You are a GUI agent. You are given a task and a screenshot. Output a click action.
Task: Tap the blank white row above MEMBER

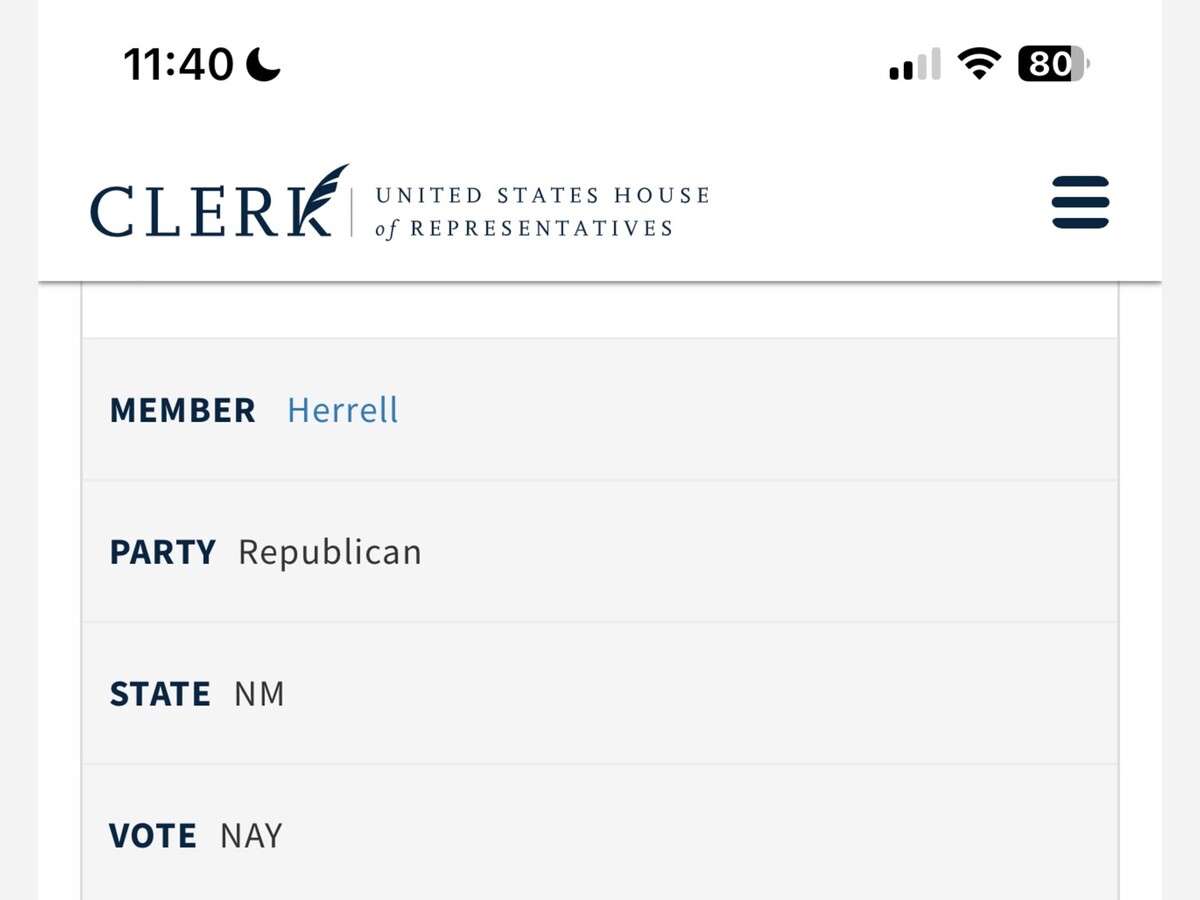pyautogui.click(x=600, y=312)
